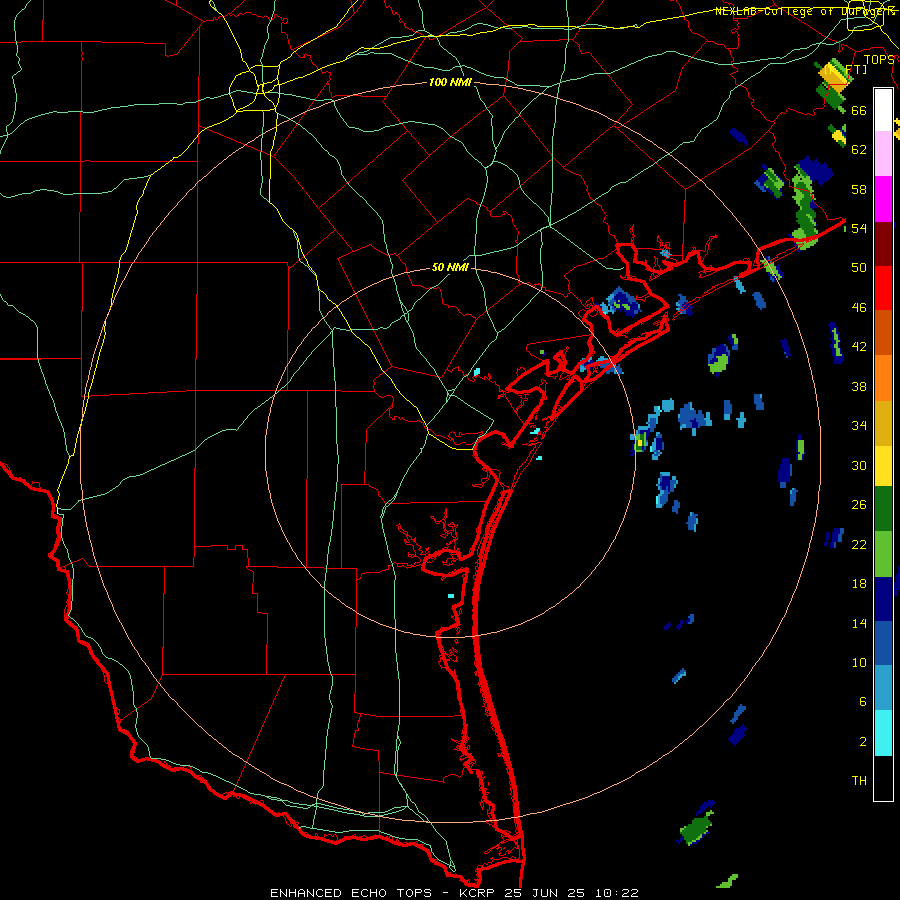Click the legend value "30"

point(859,465)
